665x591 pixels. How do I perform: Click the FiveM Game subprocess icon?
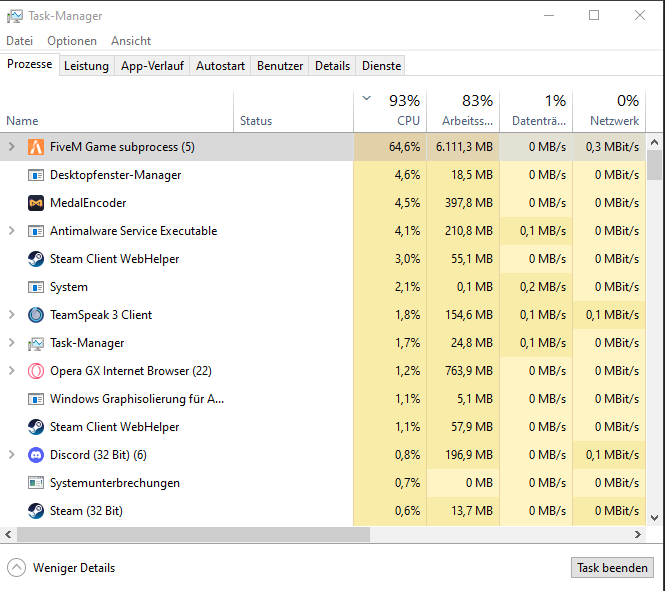pyautogui.click(x=36, y=147)
